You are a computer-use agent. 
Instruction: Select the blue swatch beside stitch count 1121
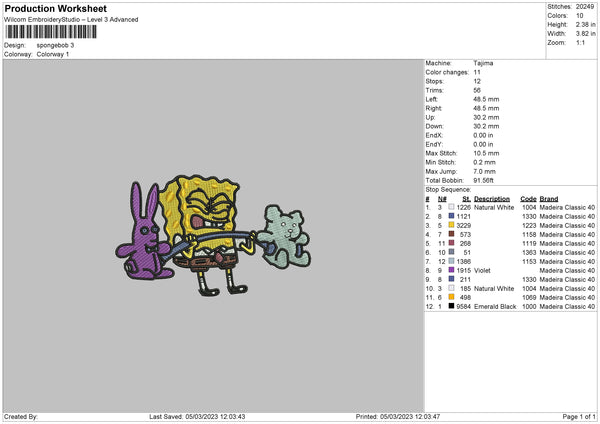coord(451,216)
